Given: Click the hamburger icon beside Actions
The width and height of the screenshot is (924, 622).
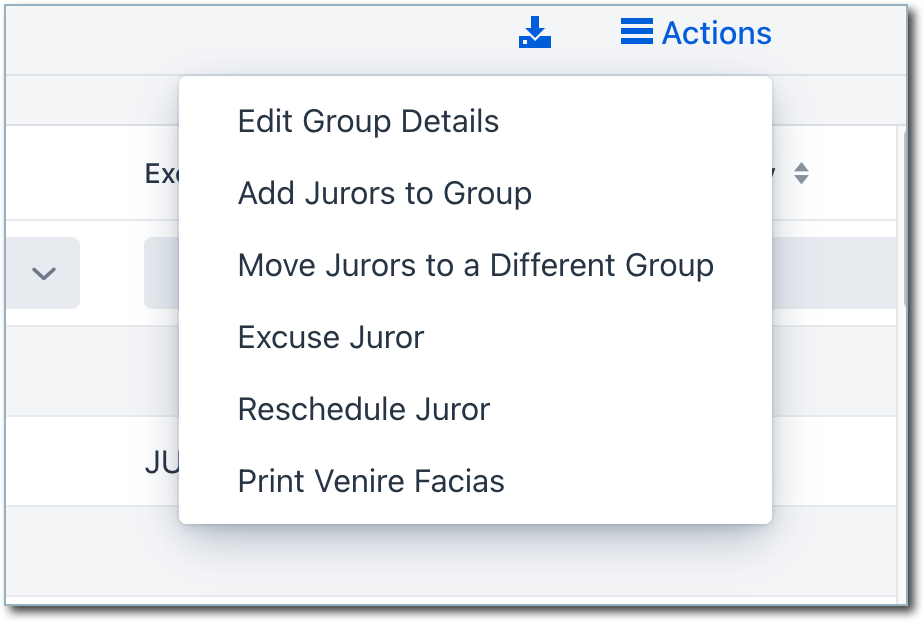Looking at the screenshot, I should point(636,32).
